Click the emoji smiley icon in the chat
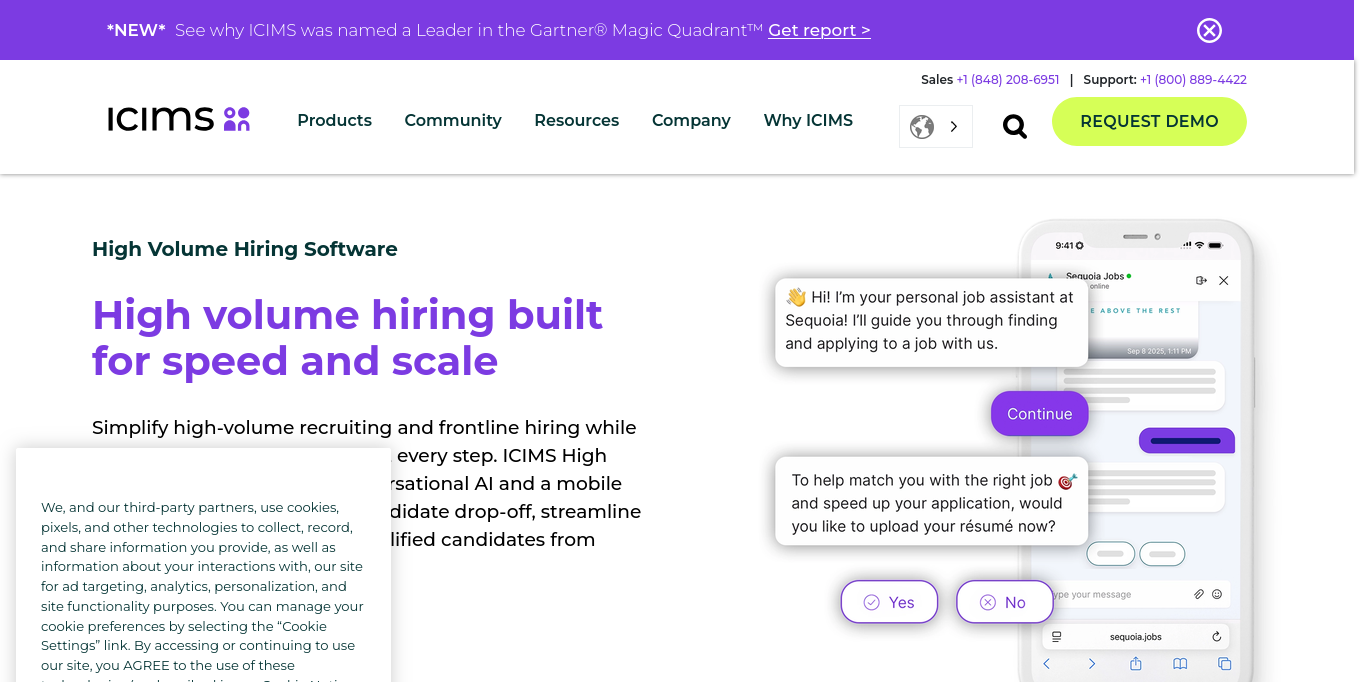The height and width of the screenshot is (682, 1366). click(1217, 594)
